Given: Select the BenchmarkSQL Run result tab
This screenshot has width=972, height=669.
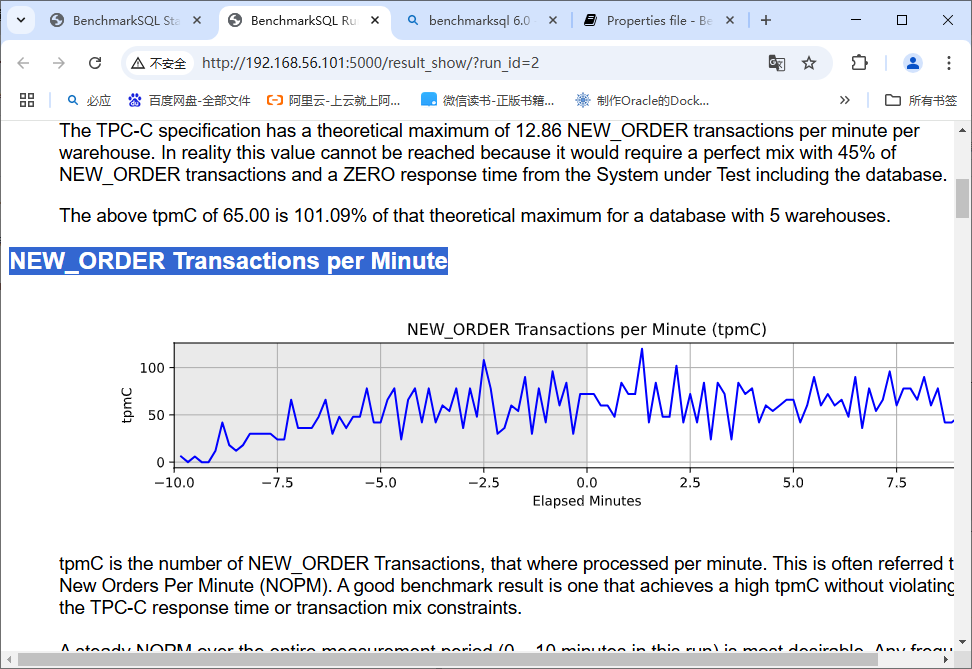Looking at the screenshot, I should [304, 20].
